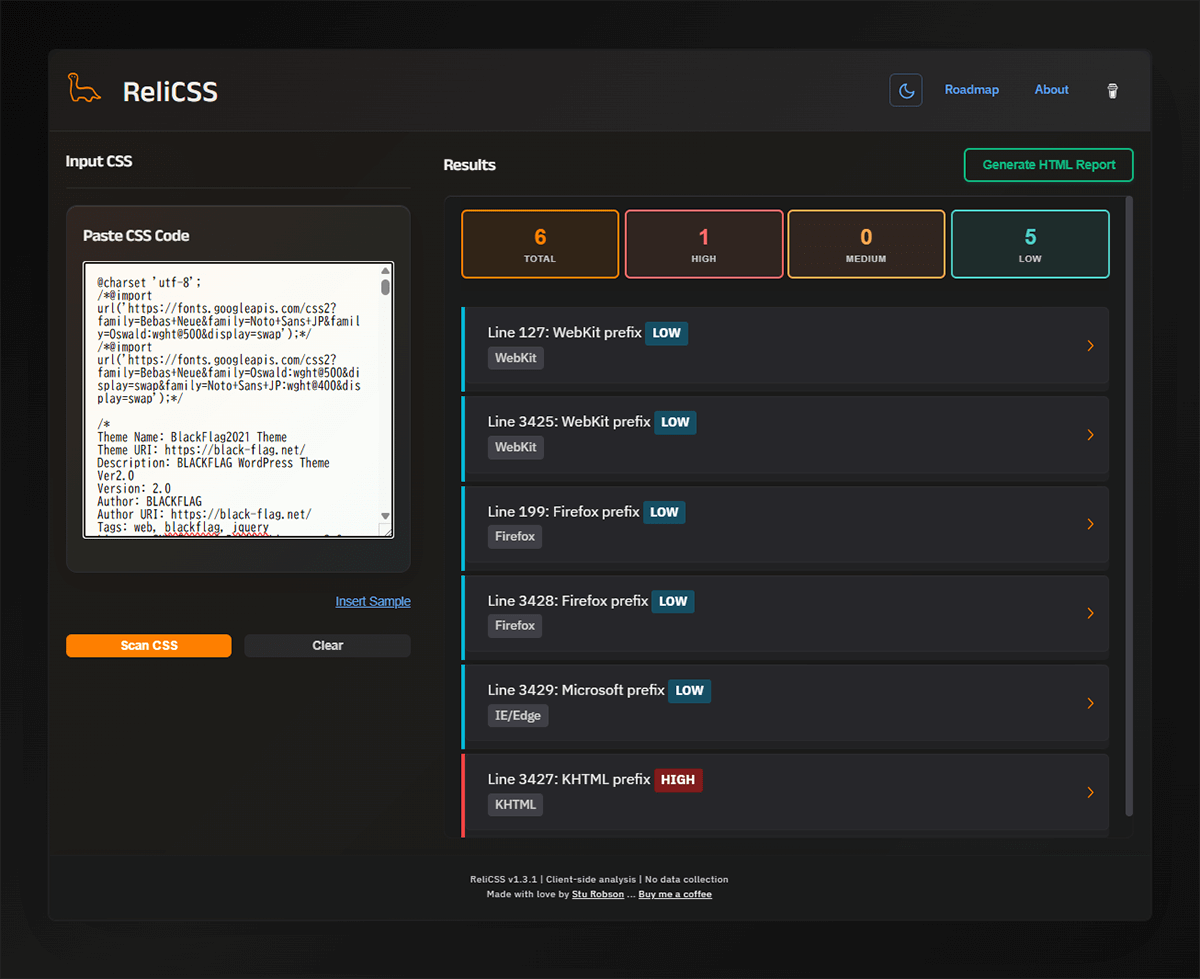Image resolution: width=1200 pixels, height=979 pixels.
Task: Expand the Line 199 Firefox prefix chevron
Action: (x=1090, y=524)
